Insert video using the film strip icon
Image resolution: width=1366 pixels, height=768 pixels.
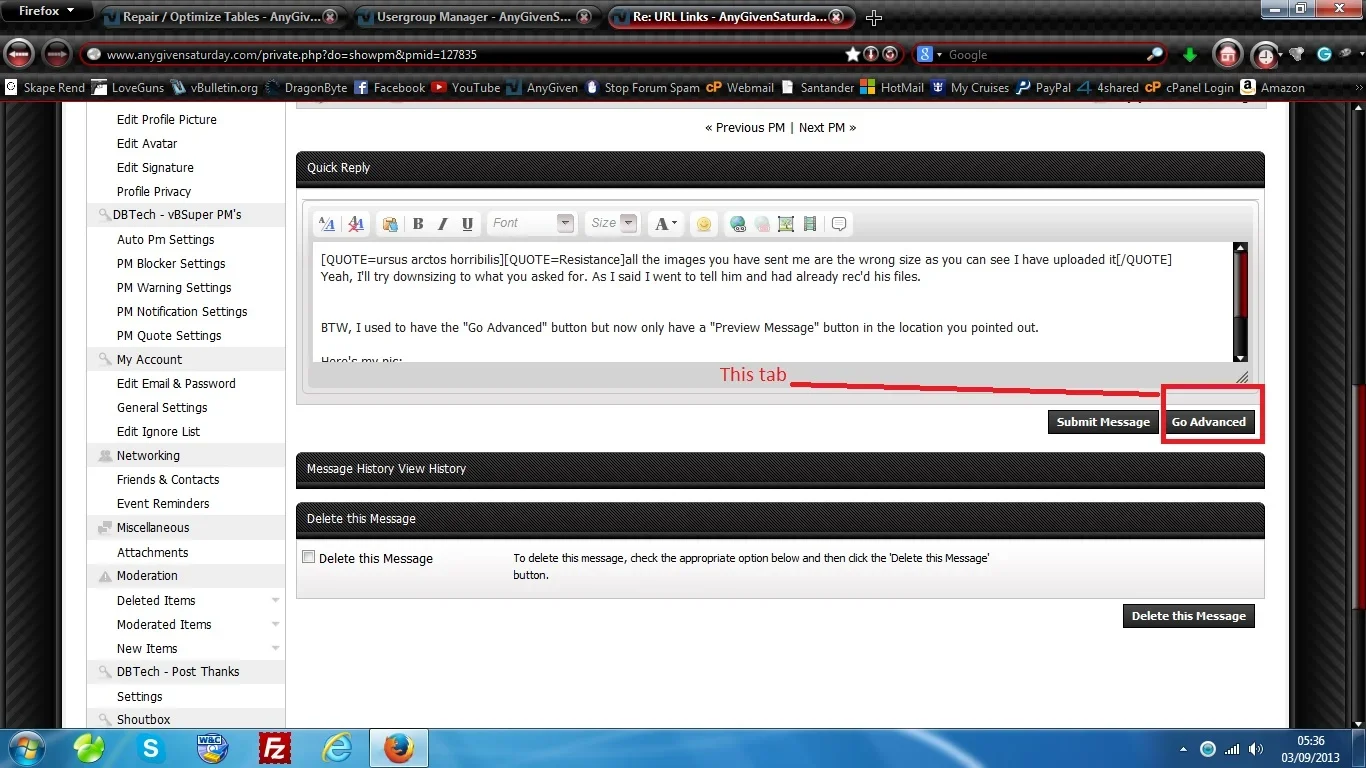810,224
